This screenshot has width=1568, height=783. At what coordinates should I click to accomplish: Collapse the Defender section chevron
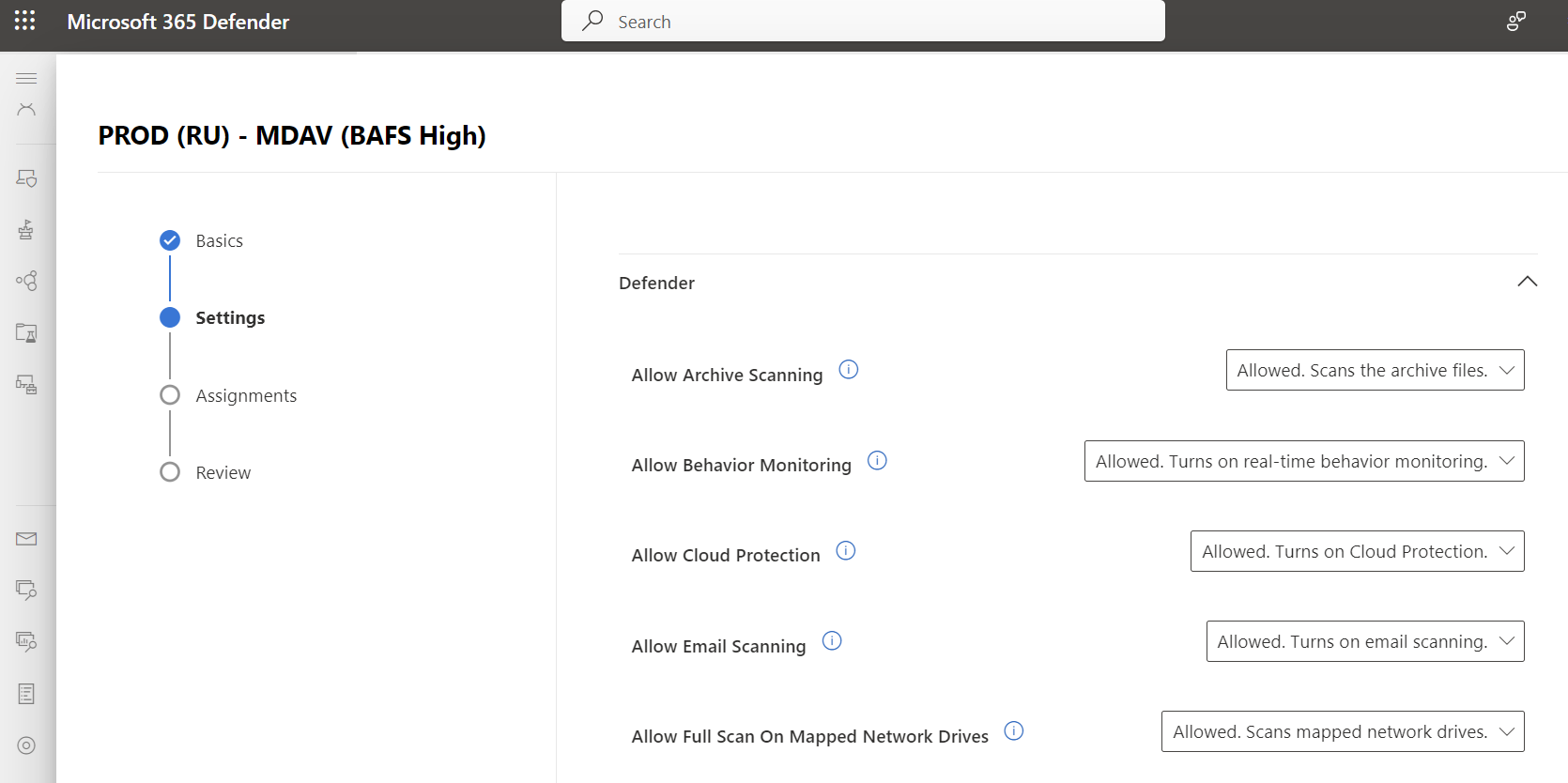[x=1528, y=282]
